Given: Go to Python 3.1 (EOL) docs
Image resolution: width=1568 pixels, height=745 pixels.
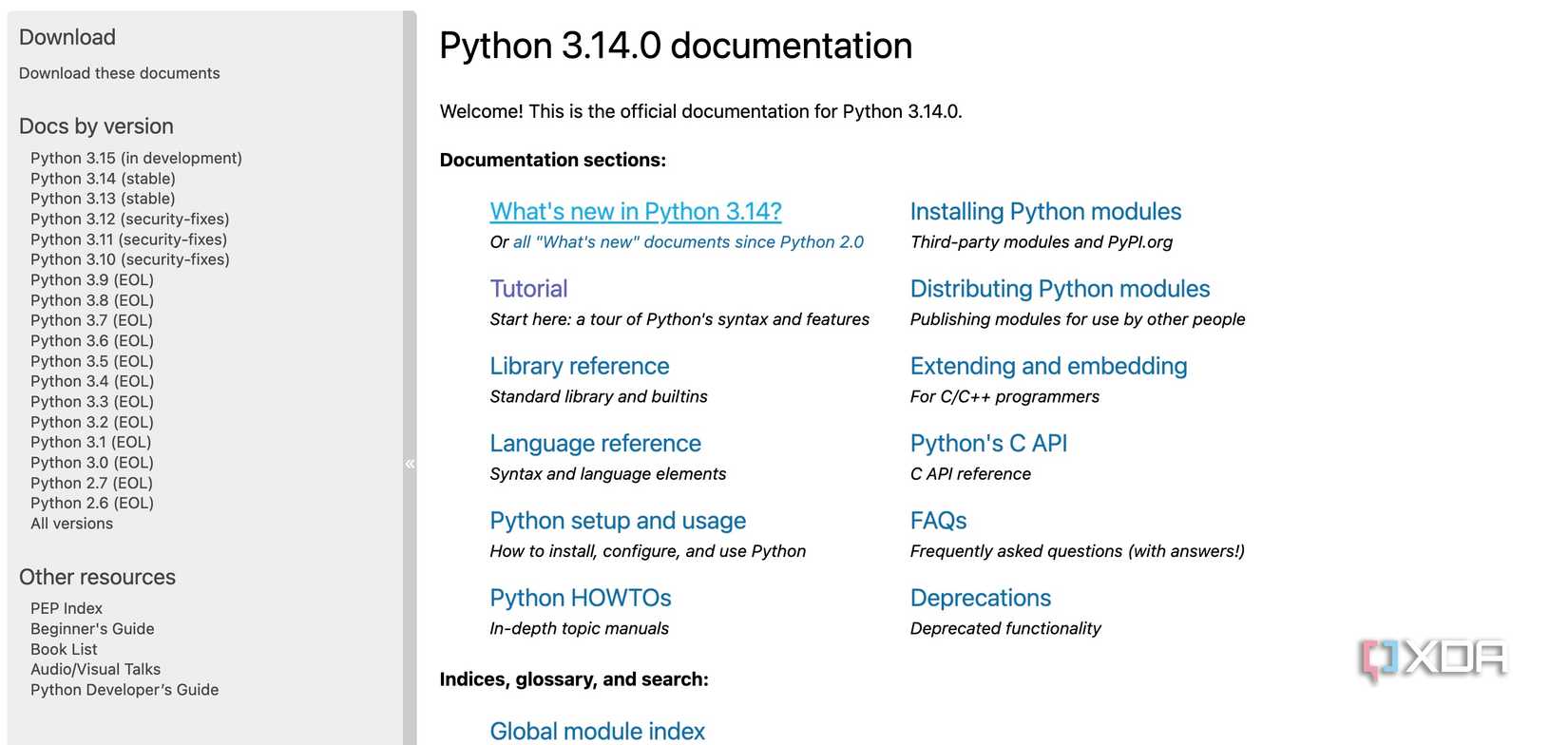Looking at the screenshot, I should [x=91, y=442].
